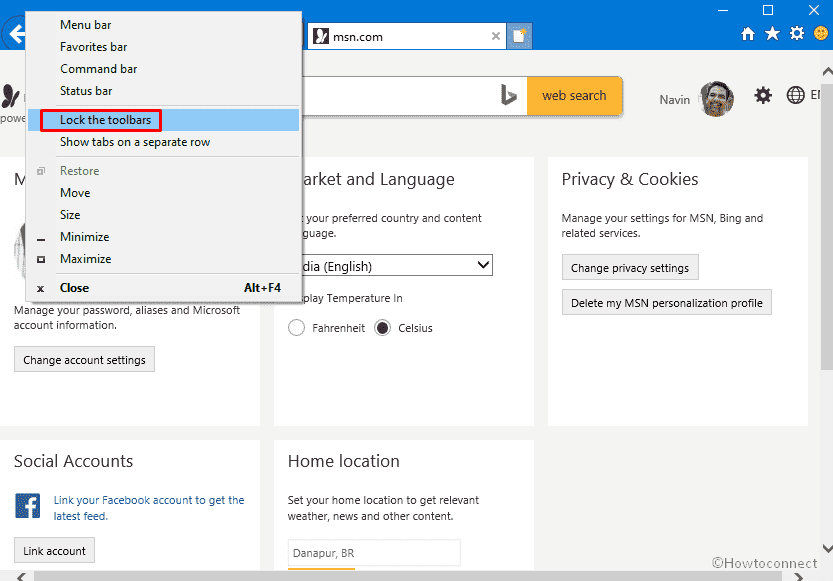Click the Home location heading

(344, 461)
